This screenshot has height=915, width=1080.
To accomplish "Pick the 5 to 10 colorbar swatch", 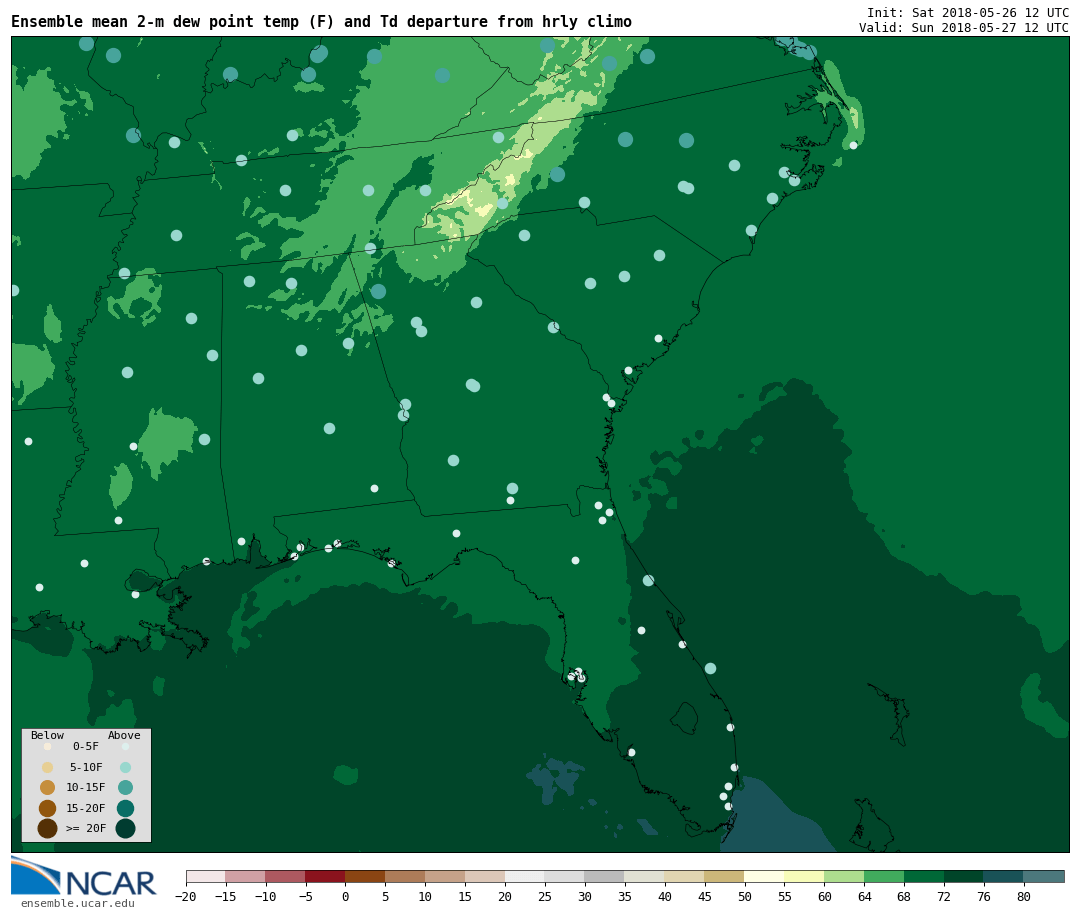I will pos(406,876).
